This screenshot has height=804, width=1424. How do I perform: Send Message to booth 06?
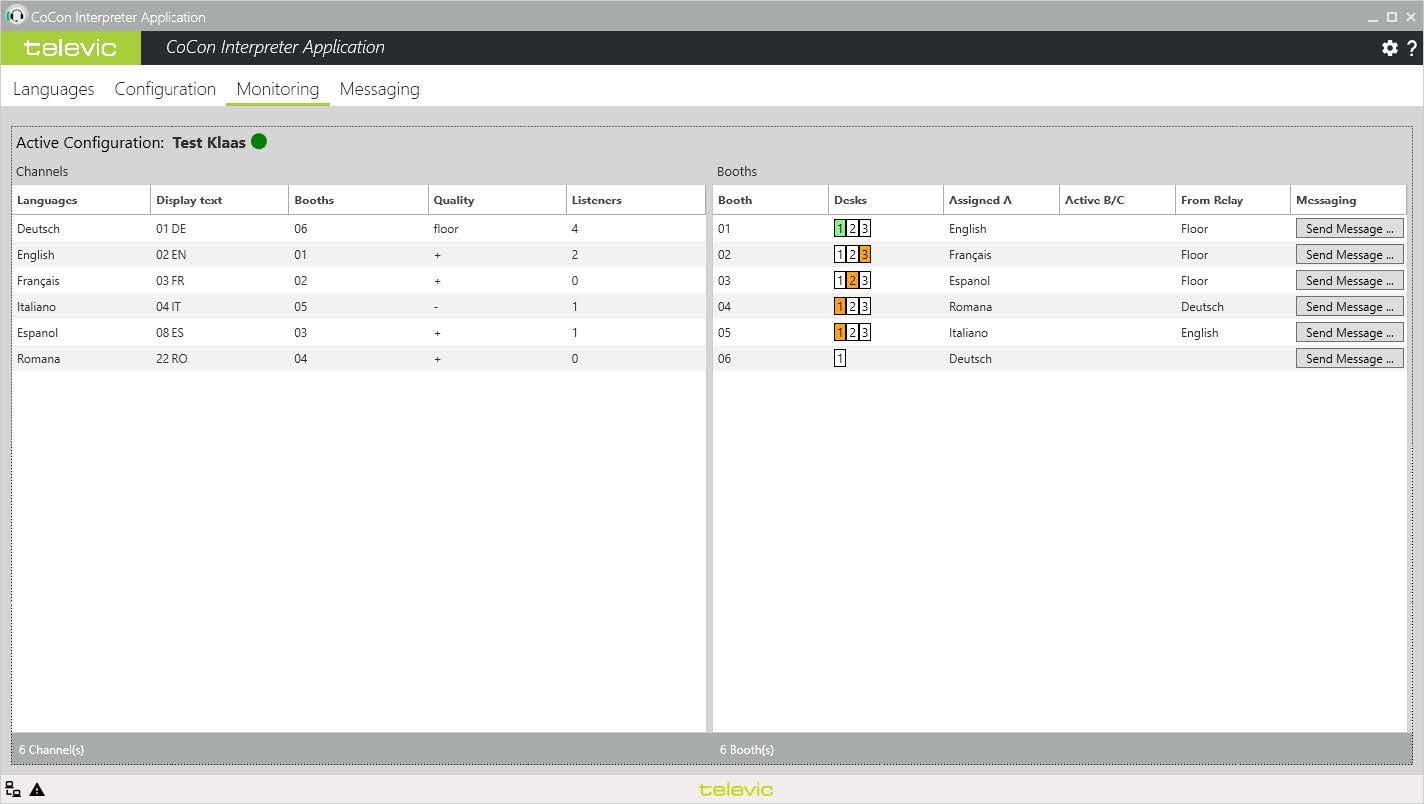pyautogui.click(x=1350, y=359)
